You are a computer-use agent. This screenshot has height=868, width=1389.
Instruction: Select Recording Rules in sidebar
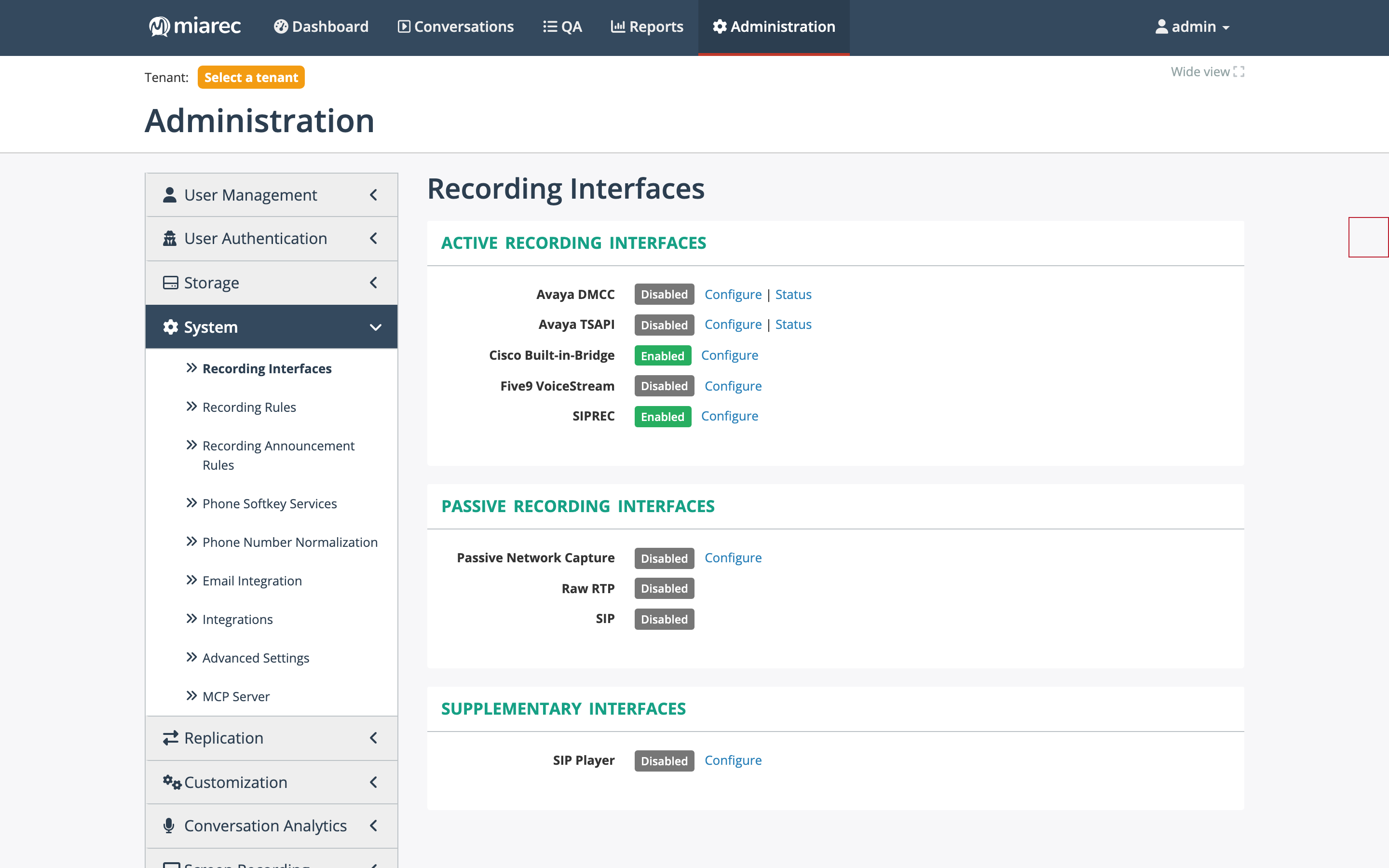pos(249,407)
